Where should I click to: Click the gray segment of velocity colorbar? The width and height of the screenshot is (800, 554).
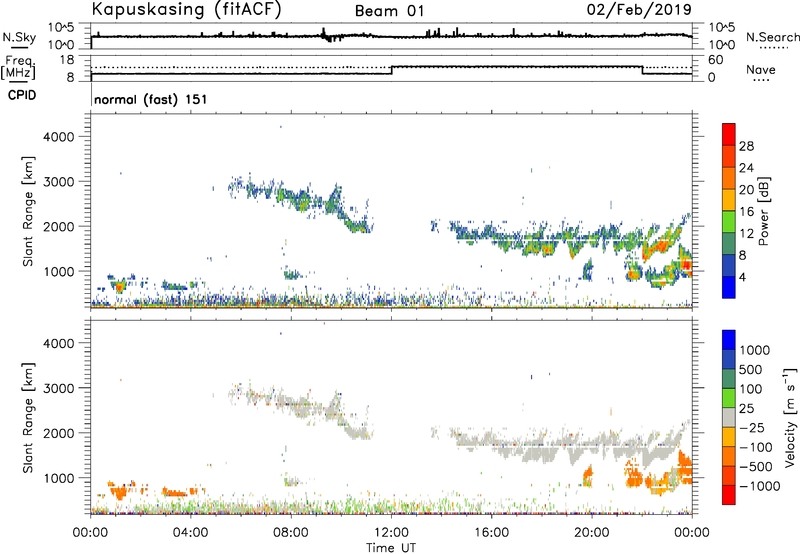729,417
